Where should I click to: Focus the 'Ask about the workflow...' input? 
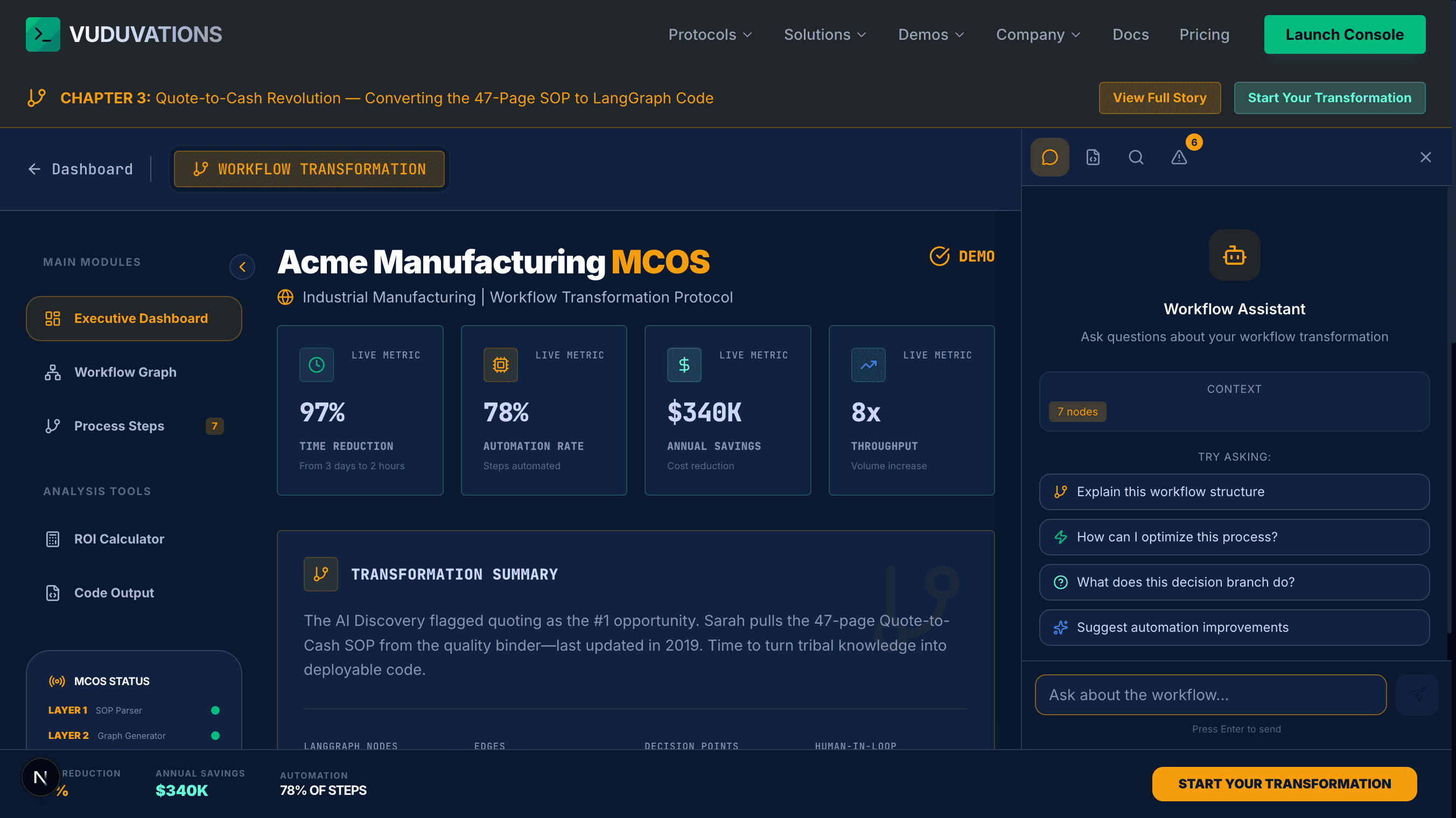coord(1210,694)
